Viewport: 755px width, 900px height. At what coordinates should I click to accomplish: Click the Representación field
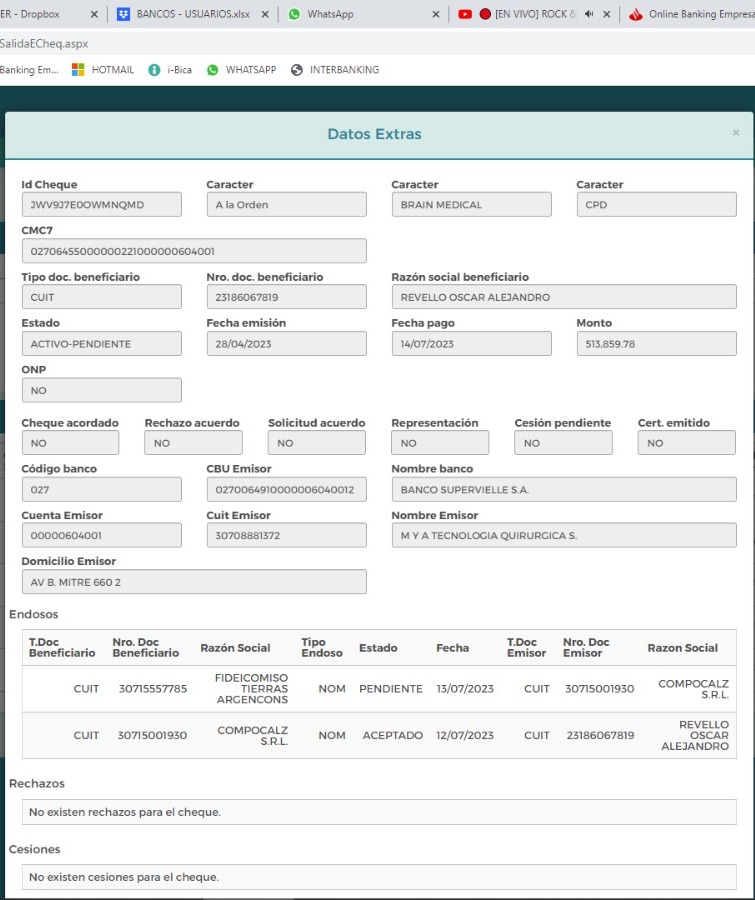click(440, 443)
